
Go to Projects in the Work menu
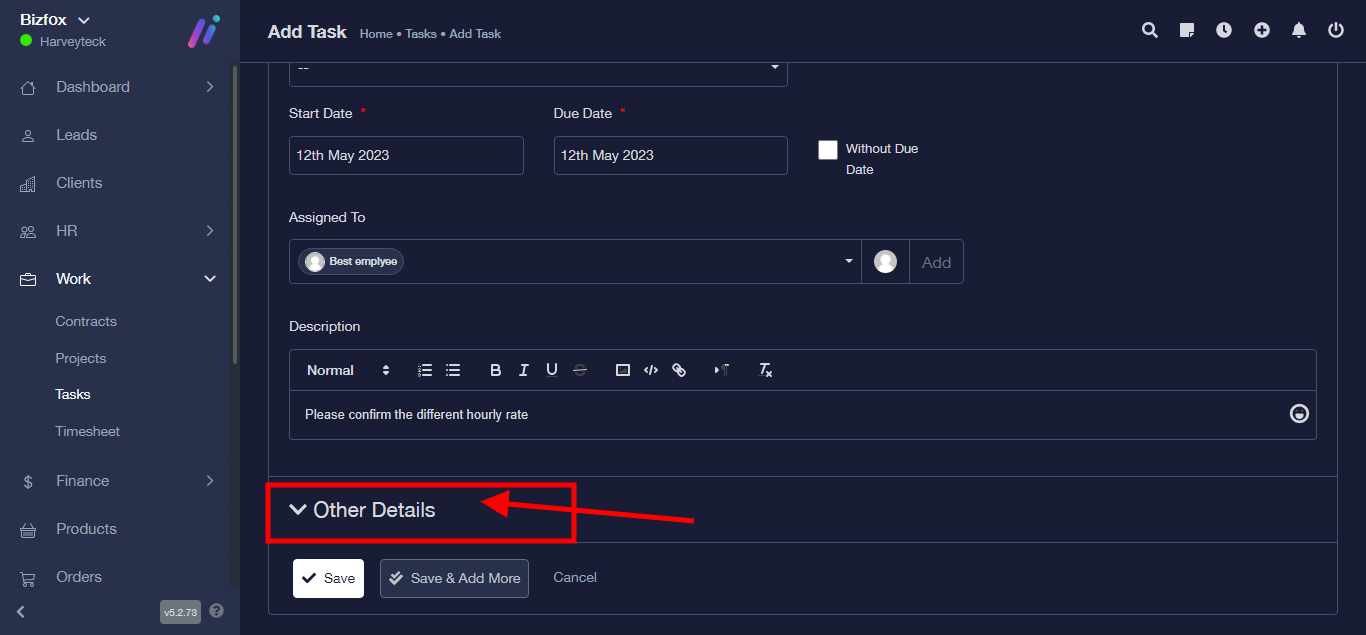80,358
